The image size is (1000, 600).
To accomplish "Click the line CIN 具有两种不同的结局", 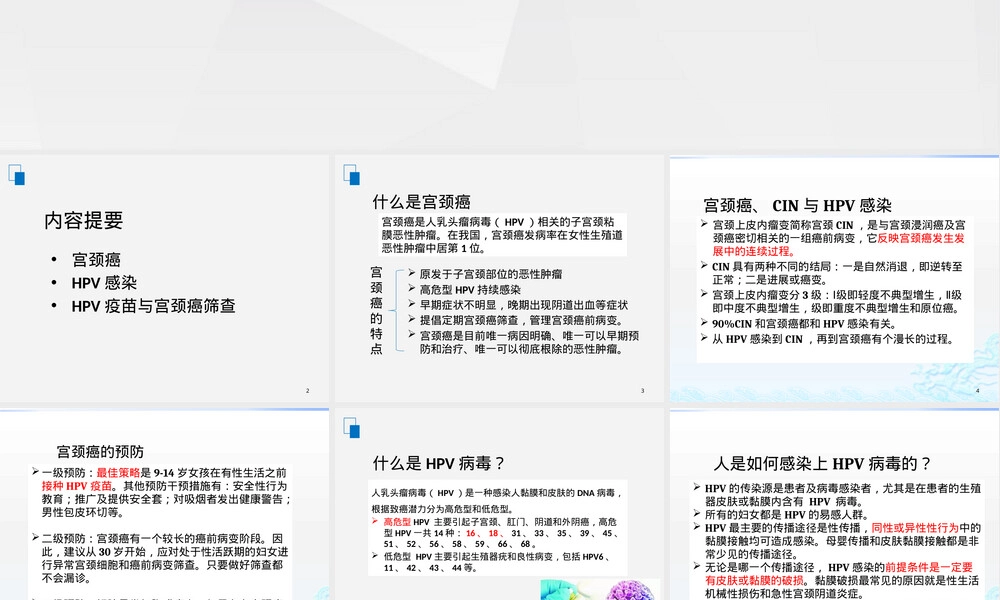I will [837, 273].
